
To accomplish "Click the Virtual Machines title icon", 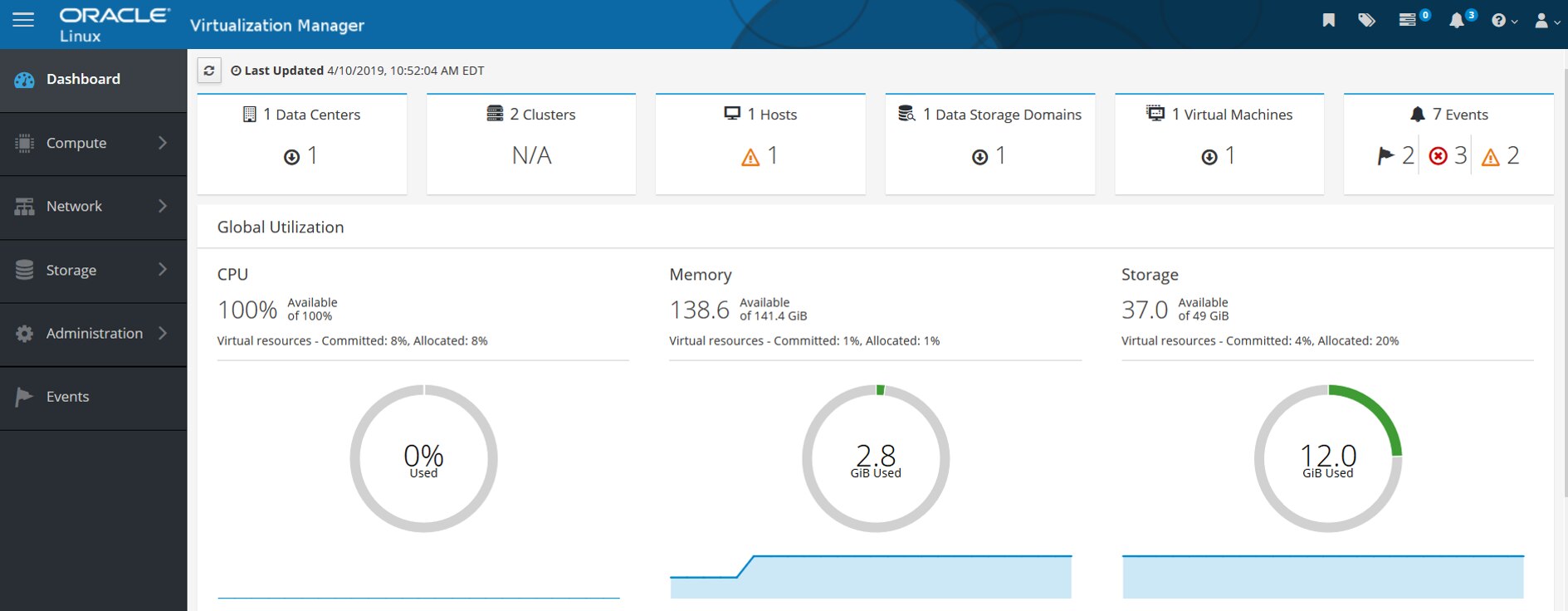I will point(1155,114).
